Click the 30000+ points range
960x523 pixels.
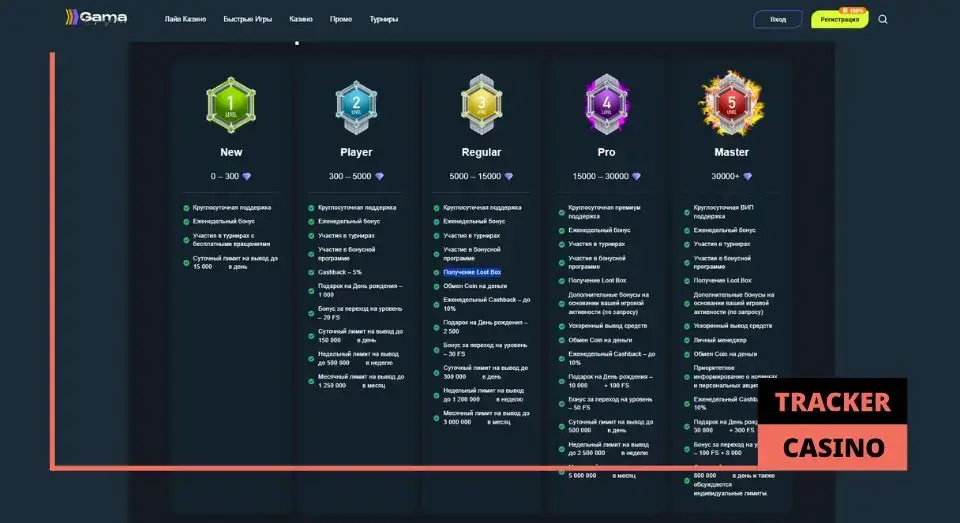(725, 176)
